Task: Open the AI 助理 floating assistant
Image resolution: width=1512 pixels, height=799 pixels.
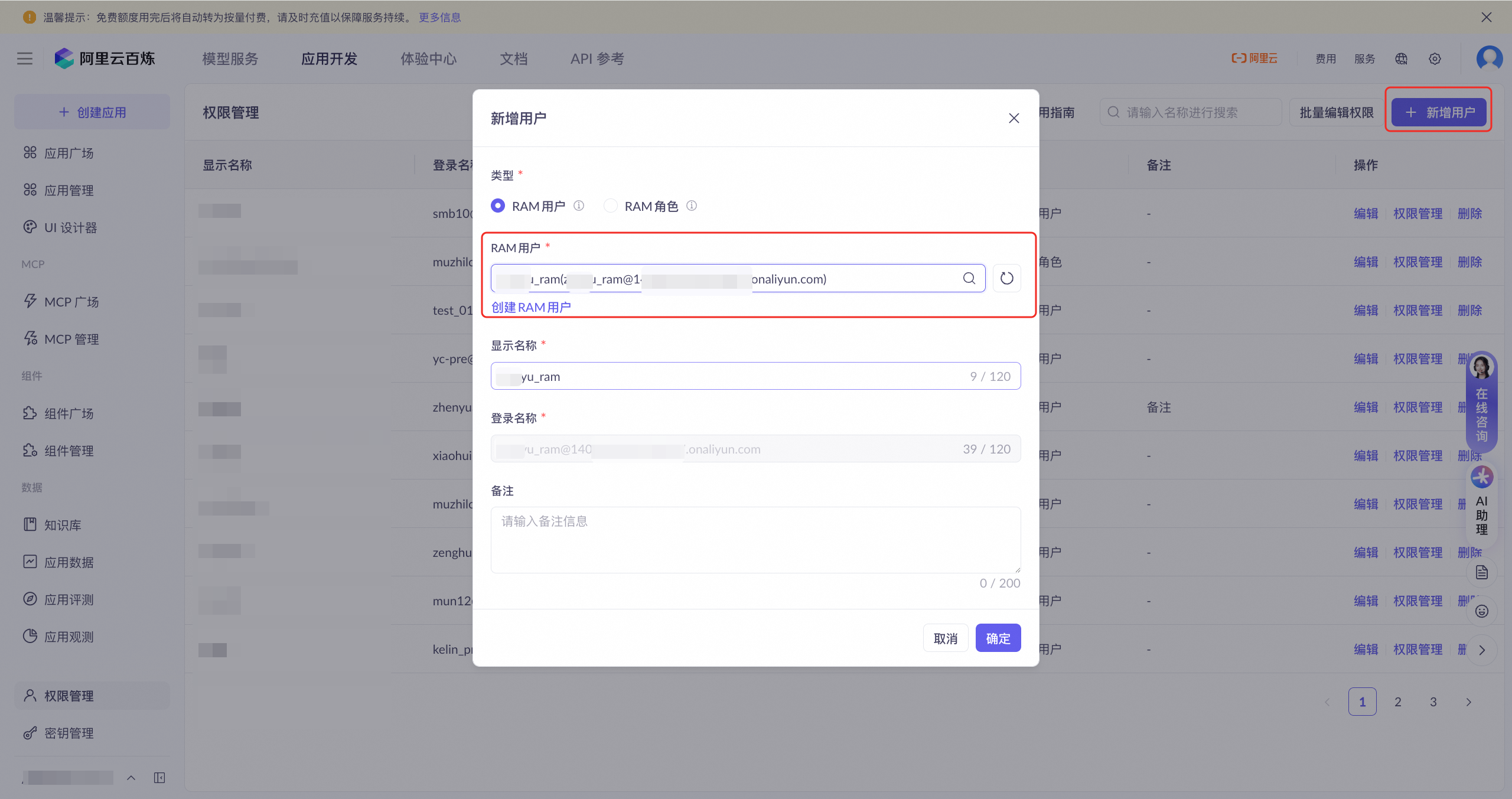Action: click(x=1481, y=502)
